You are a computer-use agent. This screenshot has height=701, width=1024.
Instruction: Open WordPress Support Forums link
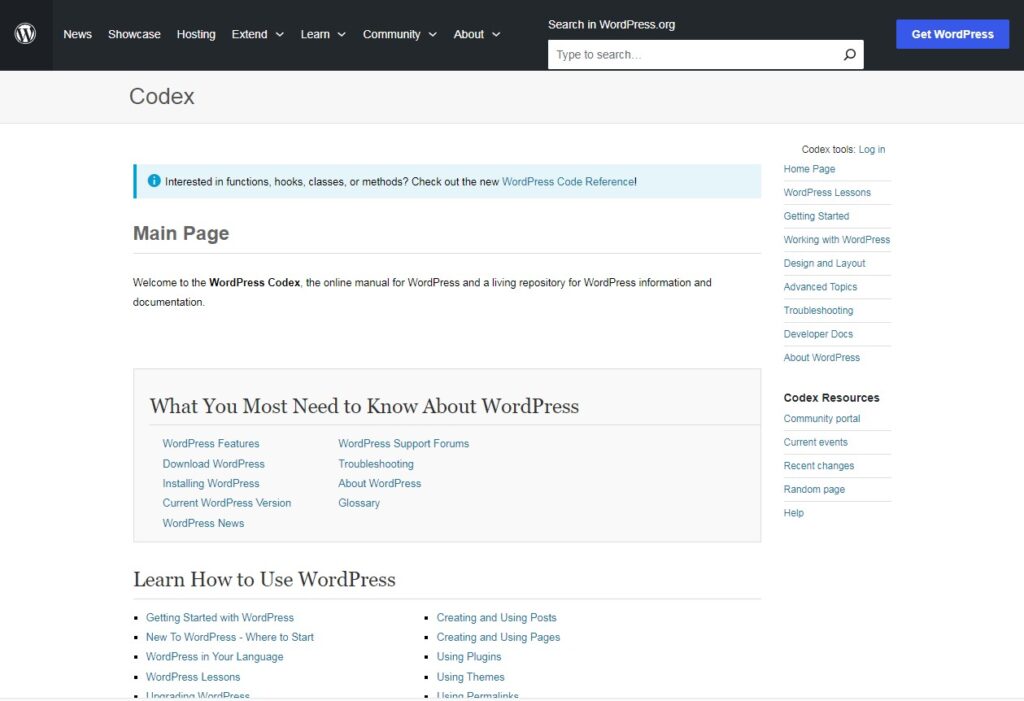click(x=404, y=443)
